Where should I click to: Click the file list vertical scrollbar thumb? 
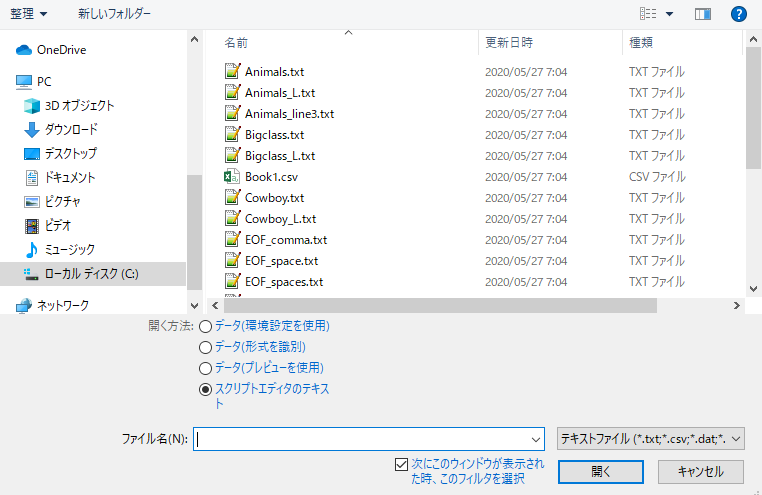(753, 108)
